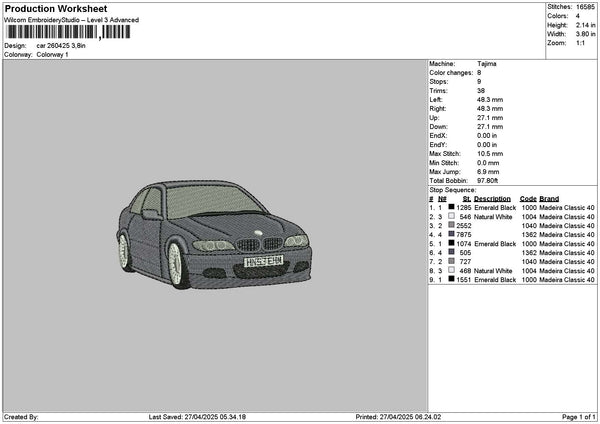This screenshot has width=600, height=424.
Task: Click the gray swatch with 2552 stitches
Action: [452, 225]
